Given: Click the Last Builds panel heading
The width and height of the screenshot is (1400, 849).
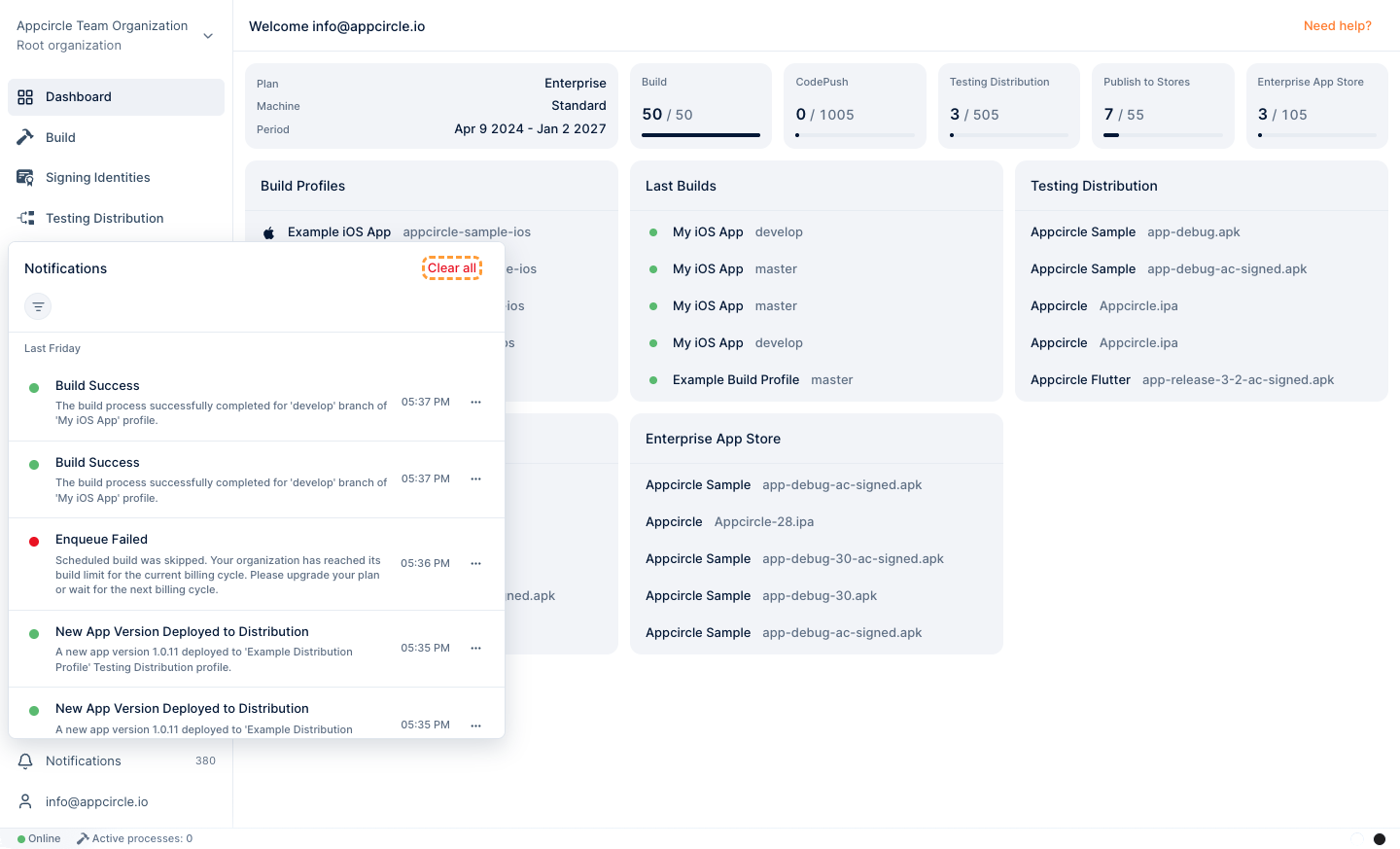Looking at the screenshot, I should 681,186.
